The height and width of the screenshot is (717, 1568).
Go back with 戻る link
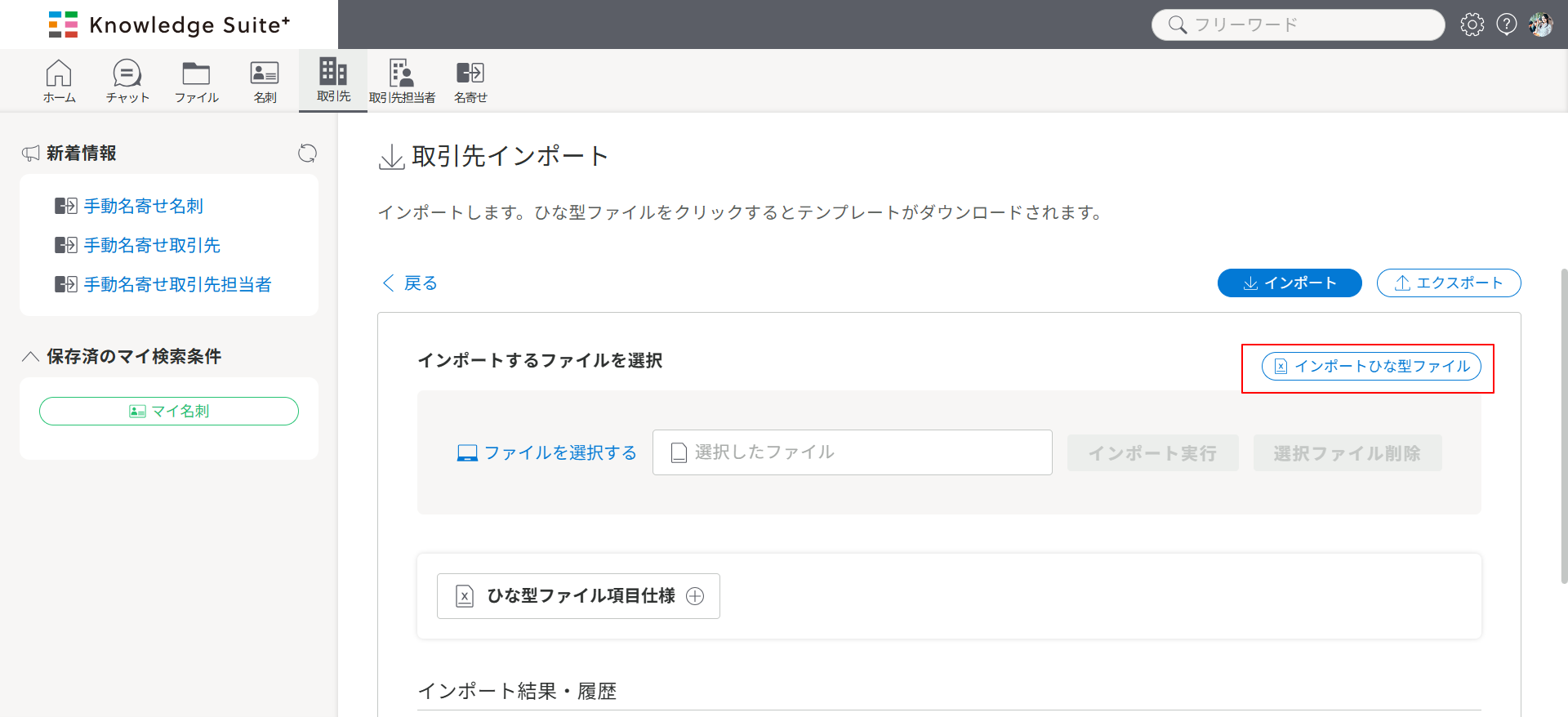pyautogui.click(x=410, y=283)
